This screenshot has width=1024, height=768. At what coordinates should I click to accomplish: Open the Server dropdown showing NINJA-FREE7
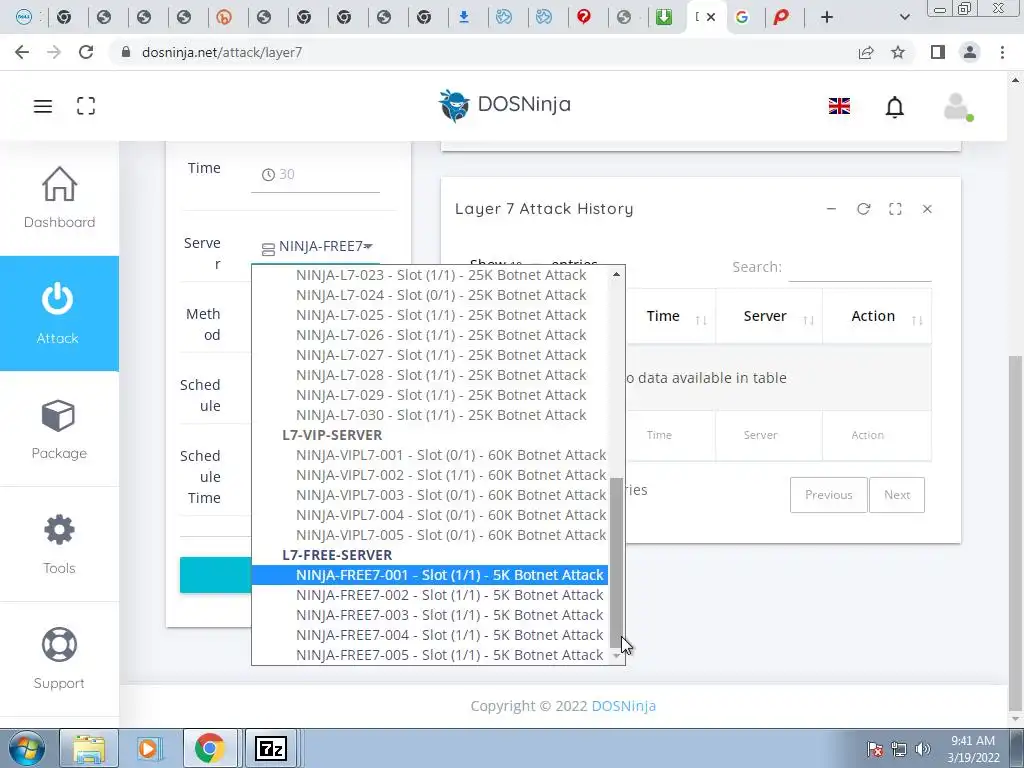coord(317,247)
